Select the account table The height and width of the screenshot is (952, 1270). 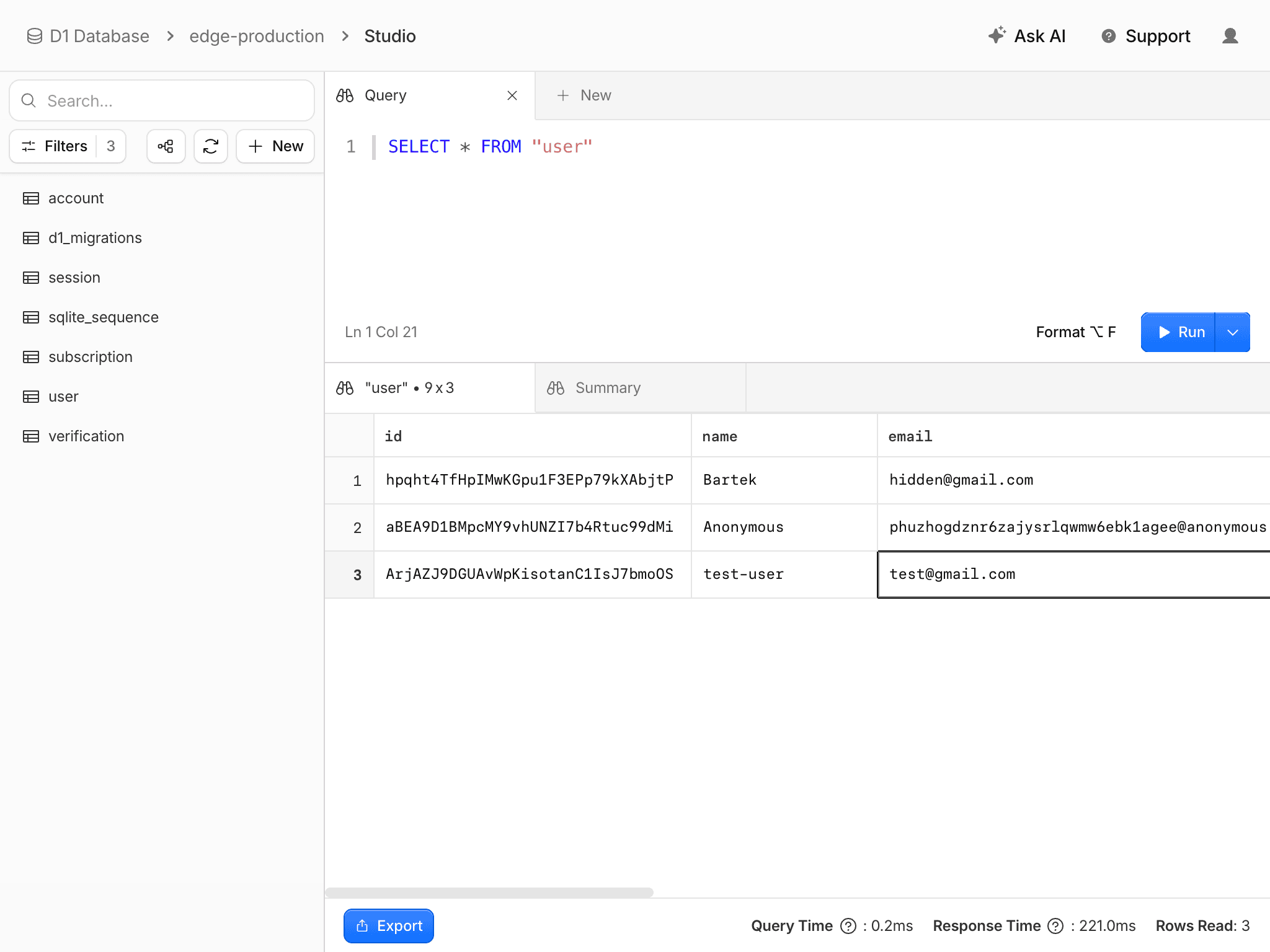[162, 198]
